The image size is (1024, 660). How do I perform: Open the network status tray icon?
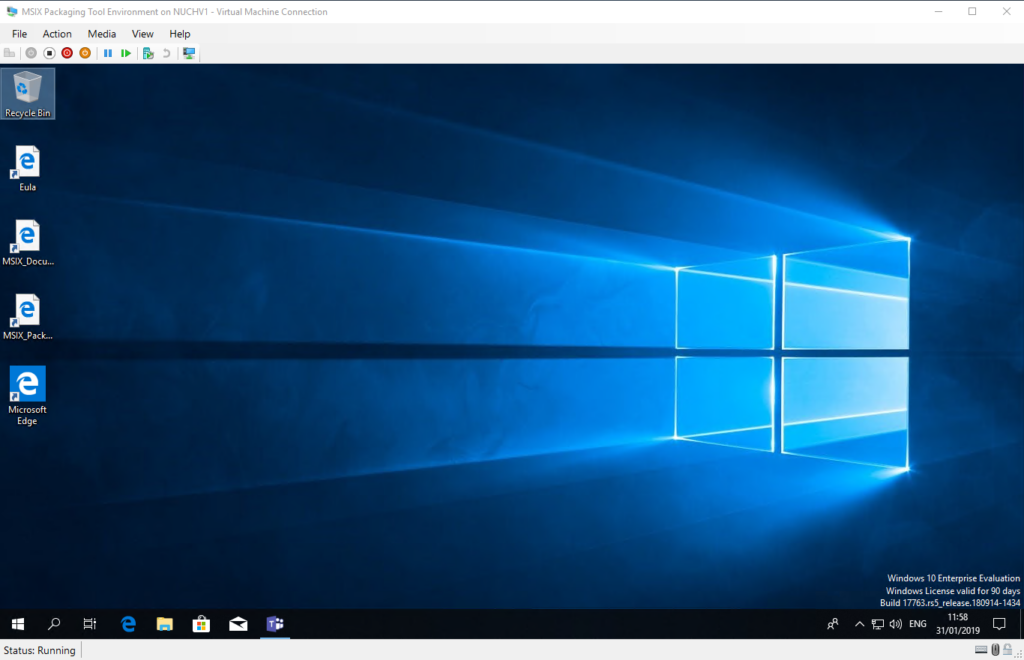coord(878,624)
